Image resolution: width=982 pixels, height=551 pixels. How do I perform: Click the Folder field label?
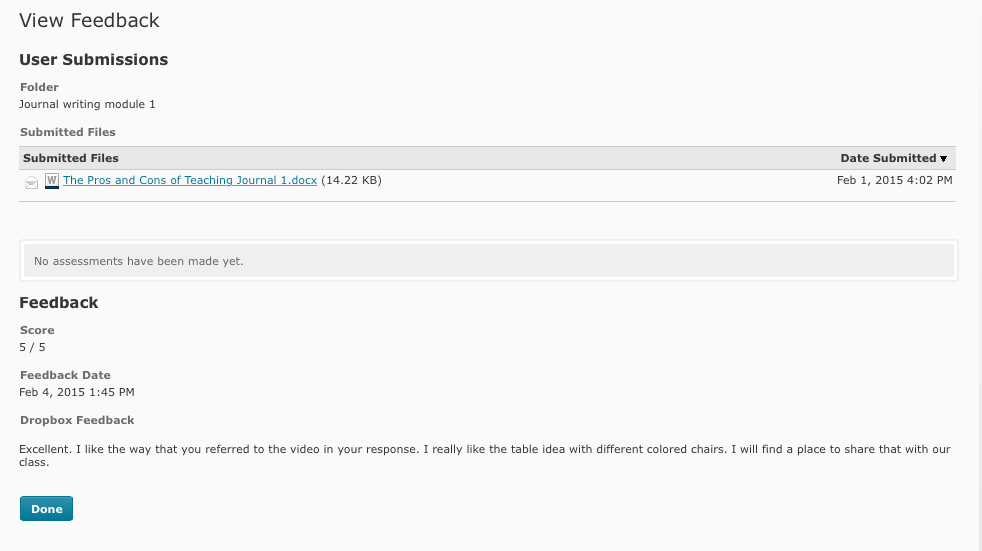[x=39, y=87]
